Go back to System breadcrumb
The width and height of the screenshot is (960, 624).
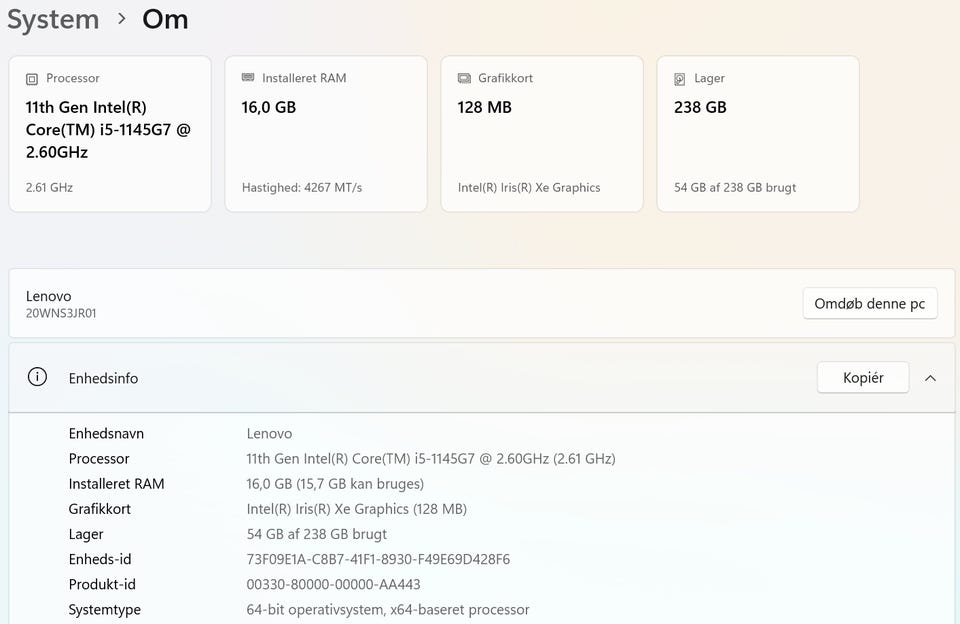(53, 19)
